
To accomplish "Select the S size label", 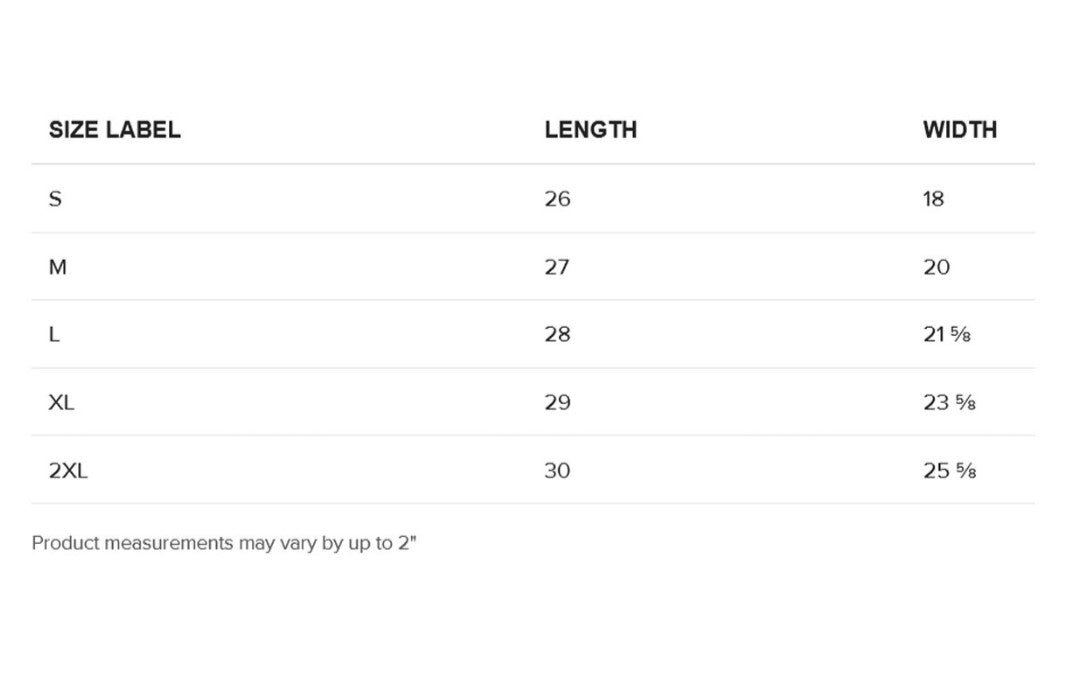I will point(55,199).
